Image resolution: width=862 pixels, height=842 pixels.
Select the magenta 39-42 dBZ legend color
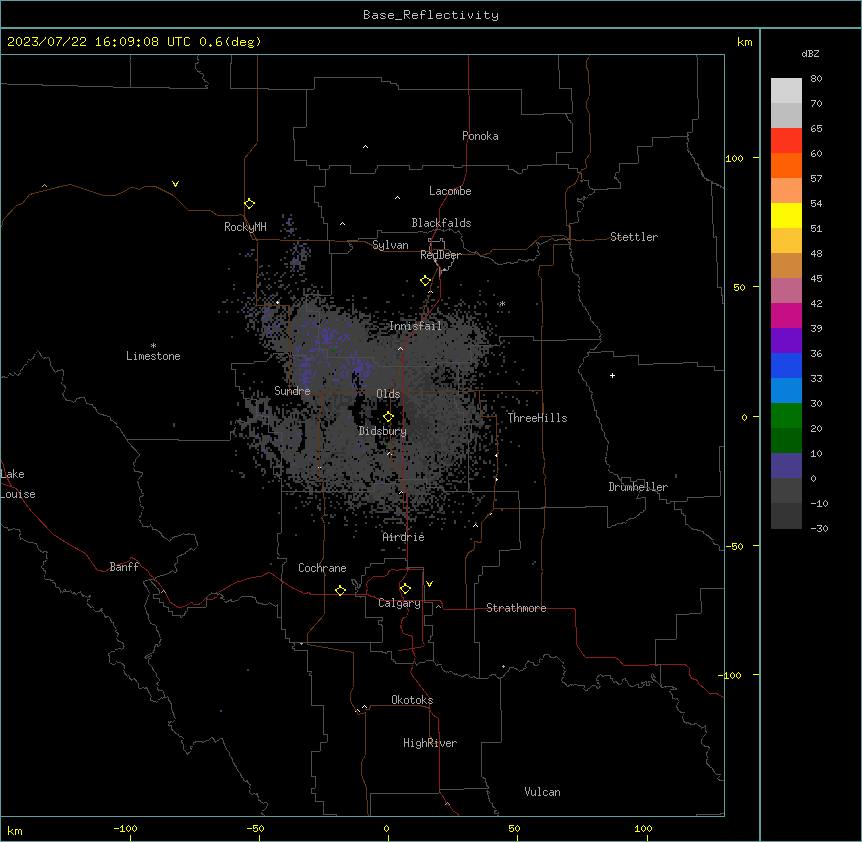[x=786, y=316]
